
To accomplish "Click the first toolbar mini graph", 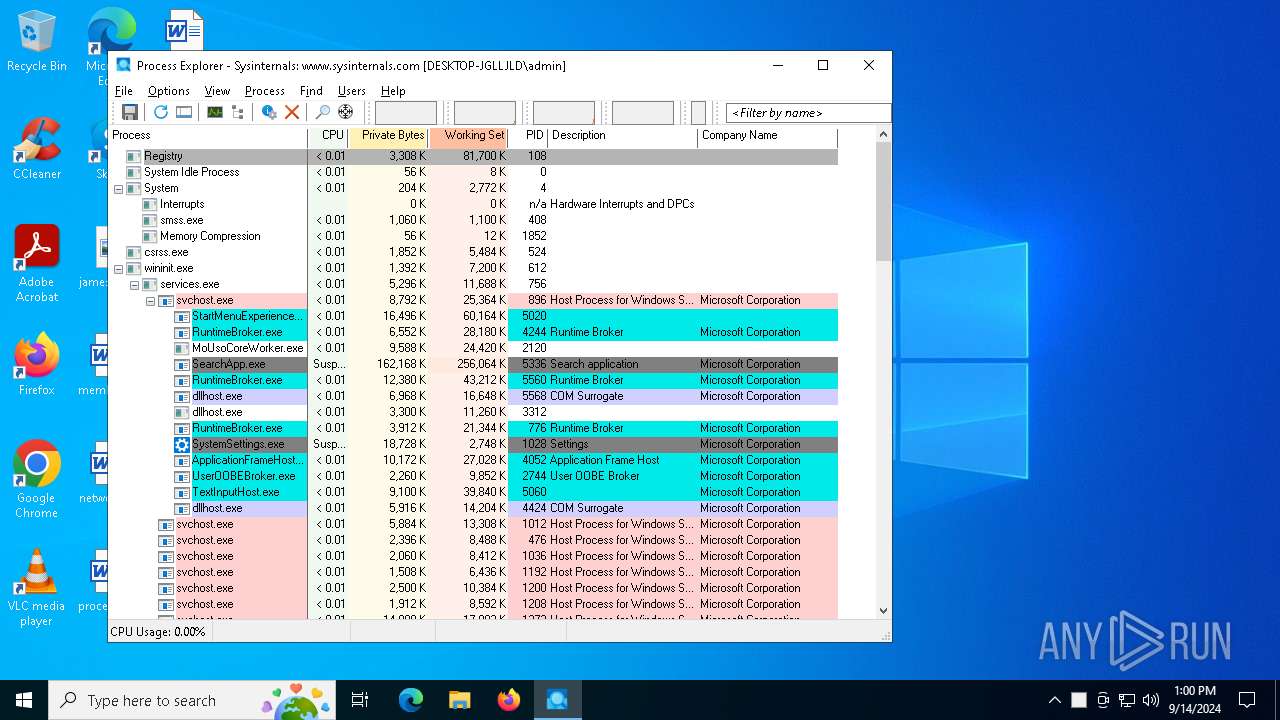I will coord(405,113).
